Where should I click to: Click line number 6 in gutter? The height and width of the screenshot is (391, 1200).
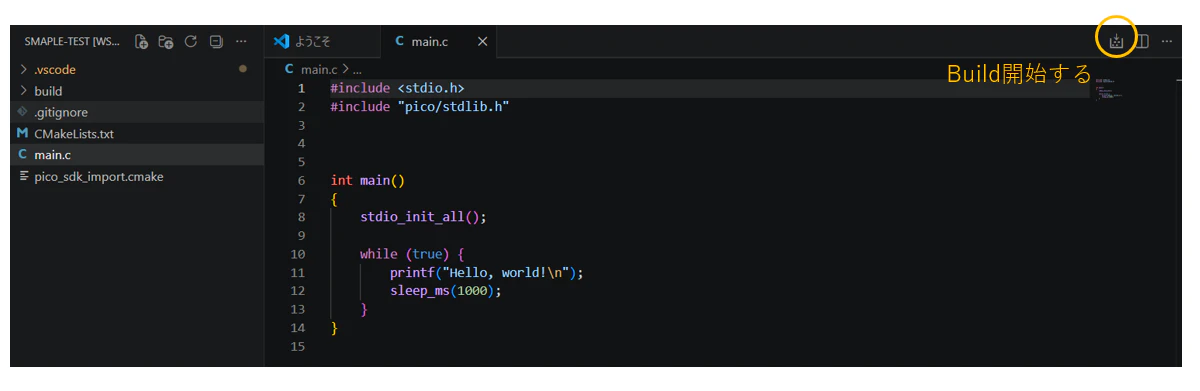pyautogui.click(x=301, y=181)
